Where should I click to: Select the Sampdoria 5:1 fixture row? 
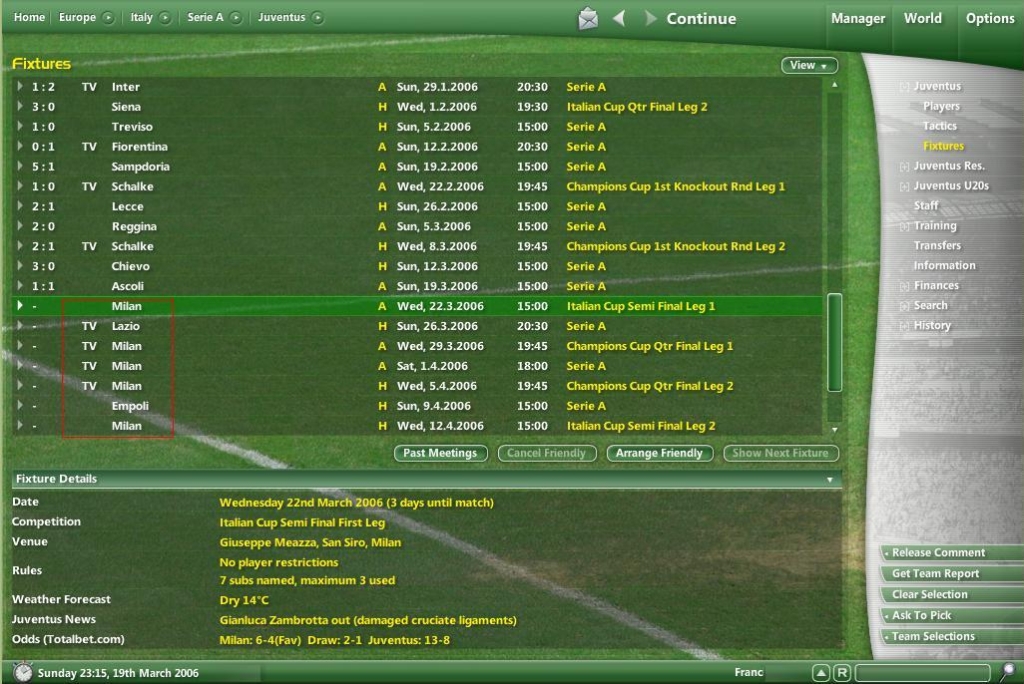(417, 167)
